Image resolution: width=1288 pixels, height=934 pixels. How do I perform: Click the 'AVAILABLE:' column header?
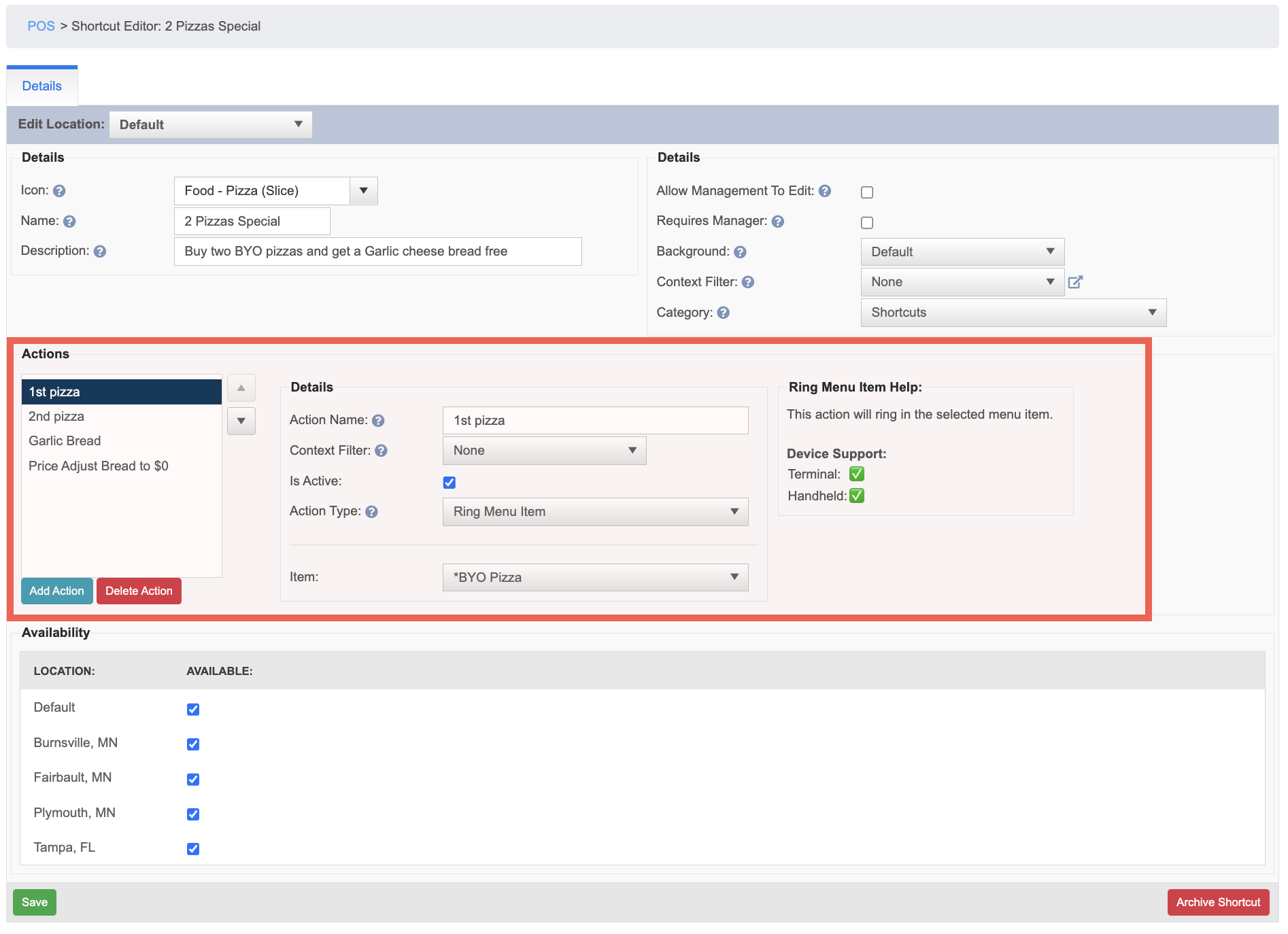(x=220, y=672)
